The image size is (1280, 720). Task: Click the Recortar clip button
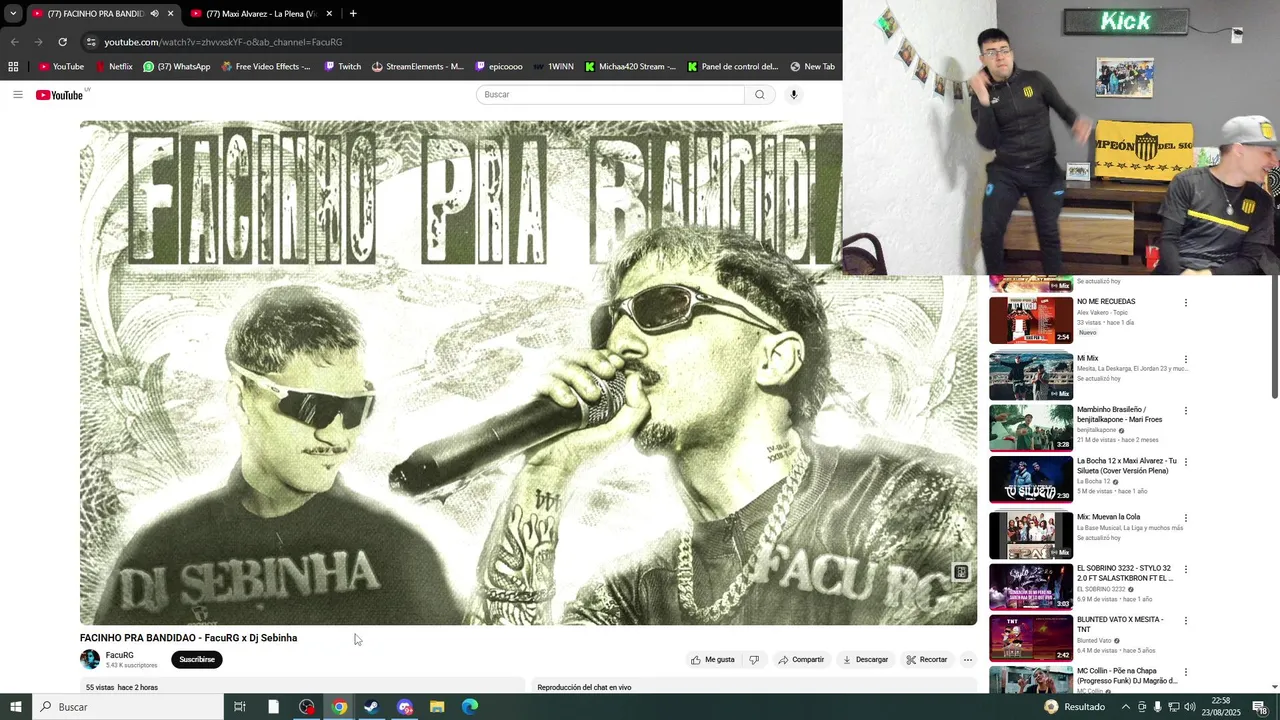click(927, 659)
